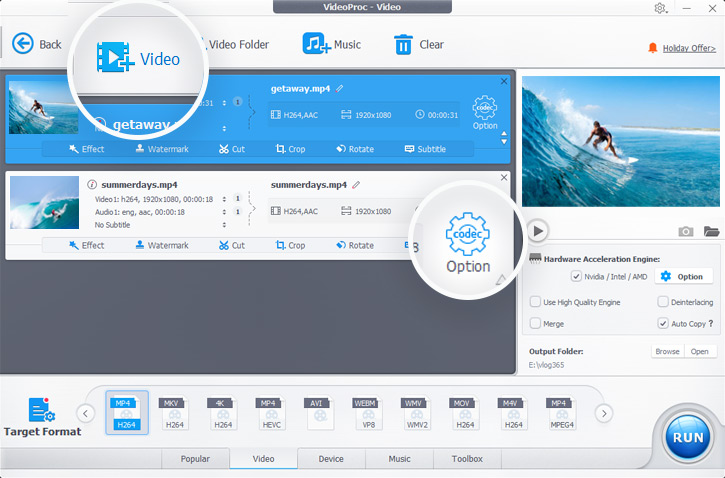
Task: Remove getaway.mp4 from the list
Action: click(504, 81)
